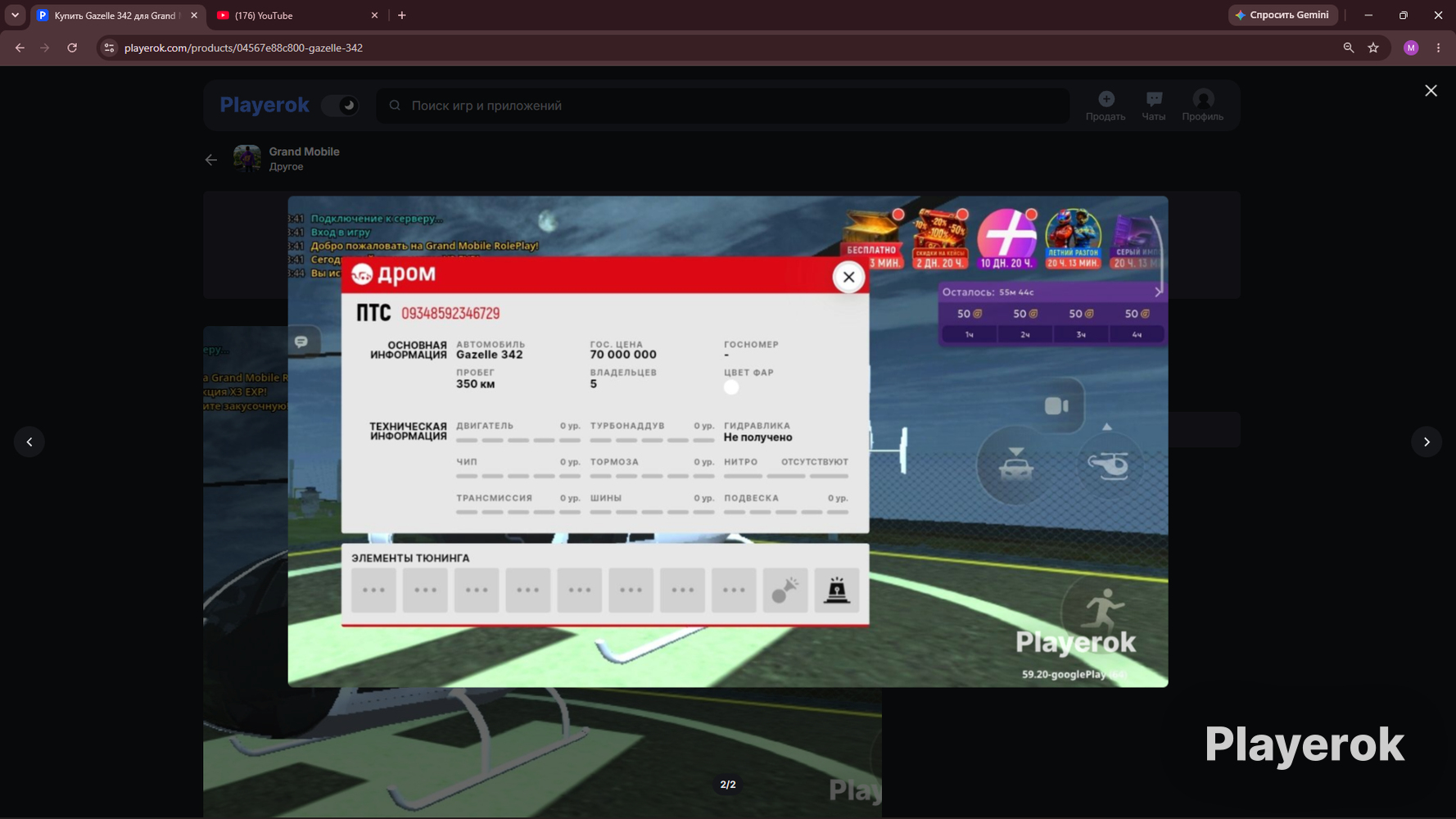Tap the car spawn icon in game

(x=1015, y=465)
